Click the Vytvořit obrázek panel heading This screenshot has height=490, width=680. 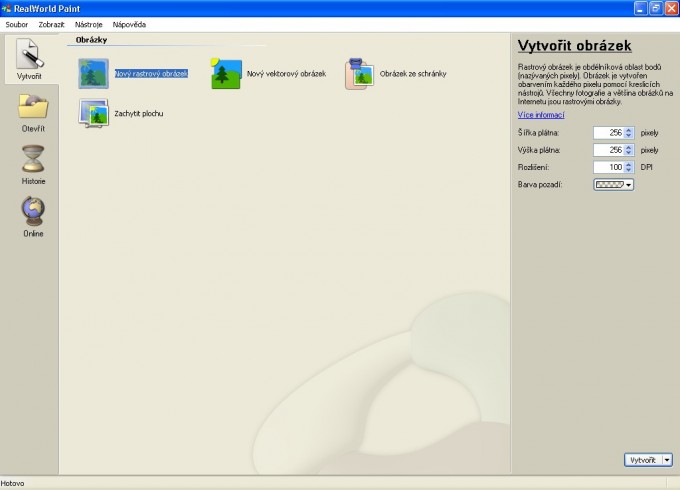(x=574, y=46)
